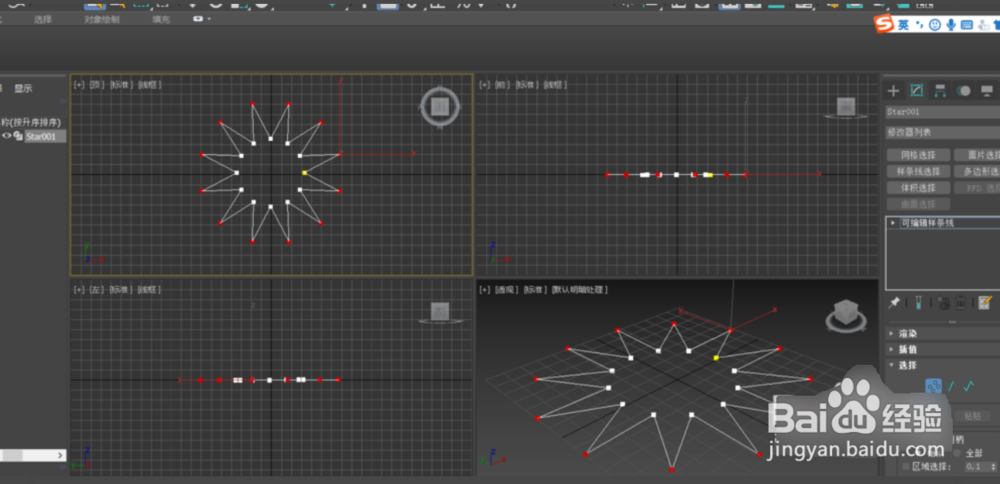This screenshot has height=484, width=1000.
Task: Click Sogou toolbar soft keyboard icon
Action: pyautogui.click(x=967, y=24)
